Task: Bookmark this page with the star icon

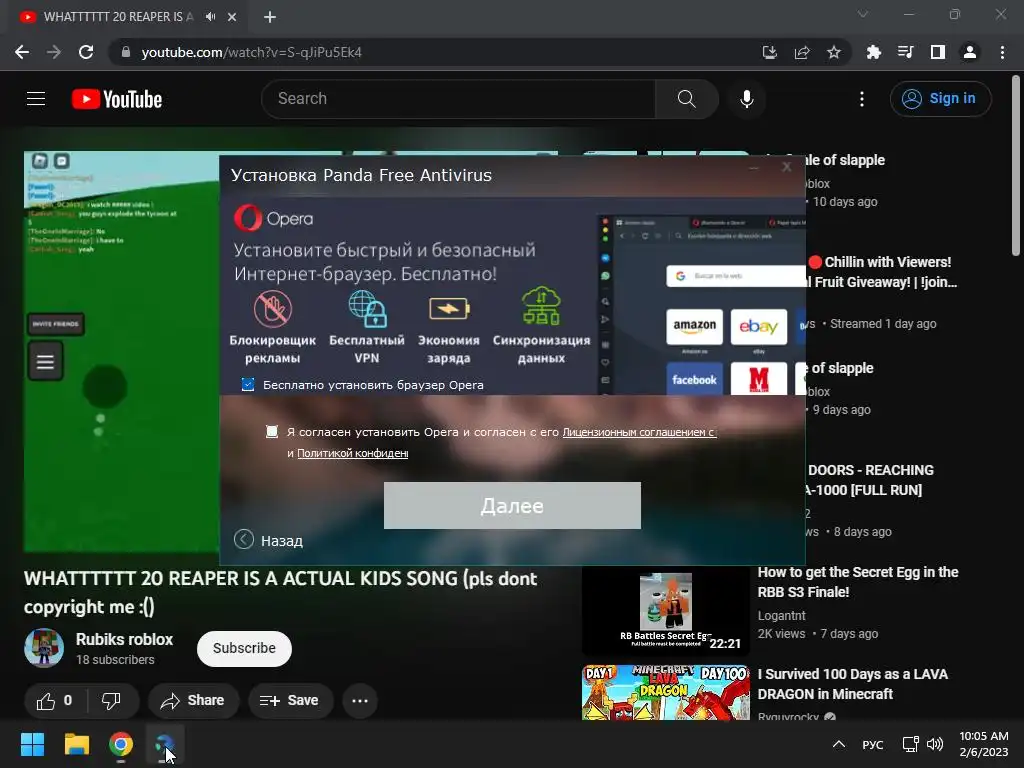Action: [x=834, y=52]
